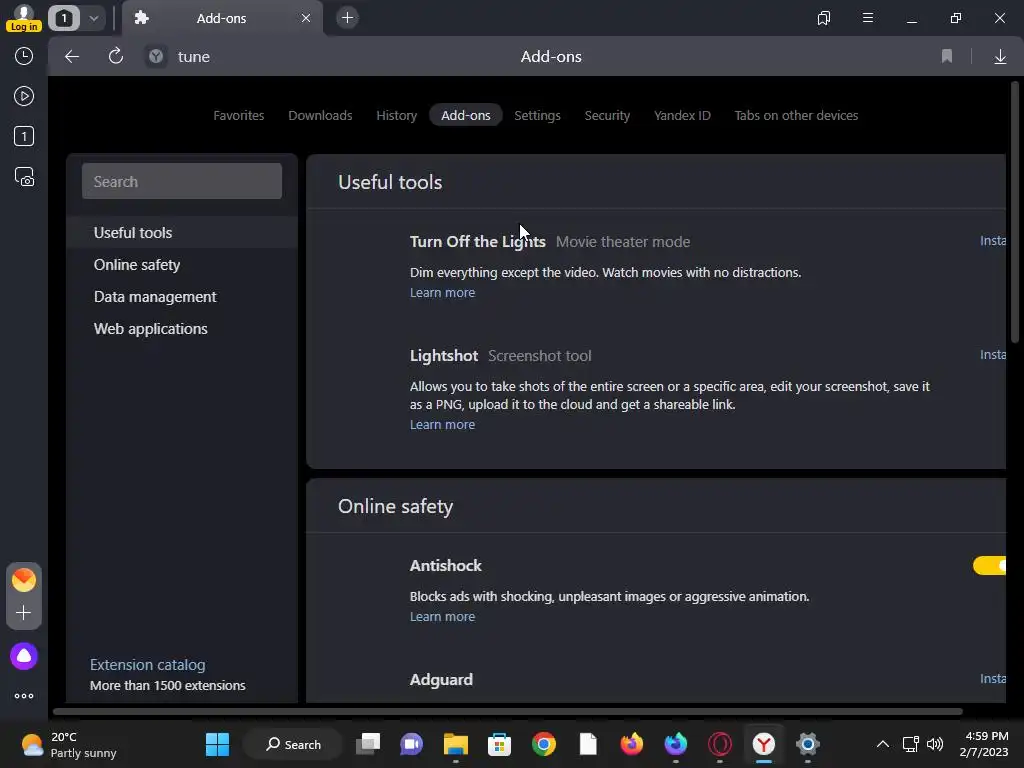
Task: Toggle the Antishock switch
Action: coord(989,566)
